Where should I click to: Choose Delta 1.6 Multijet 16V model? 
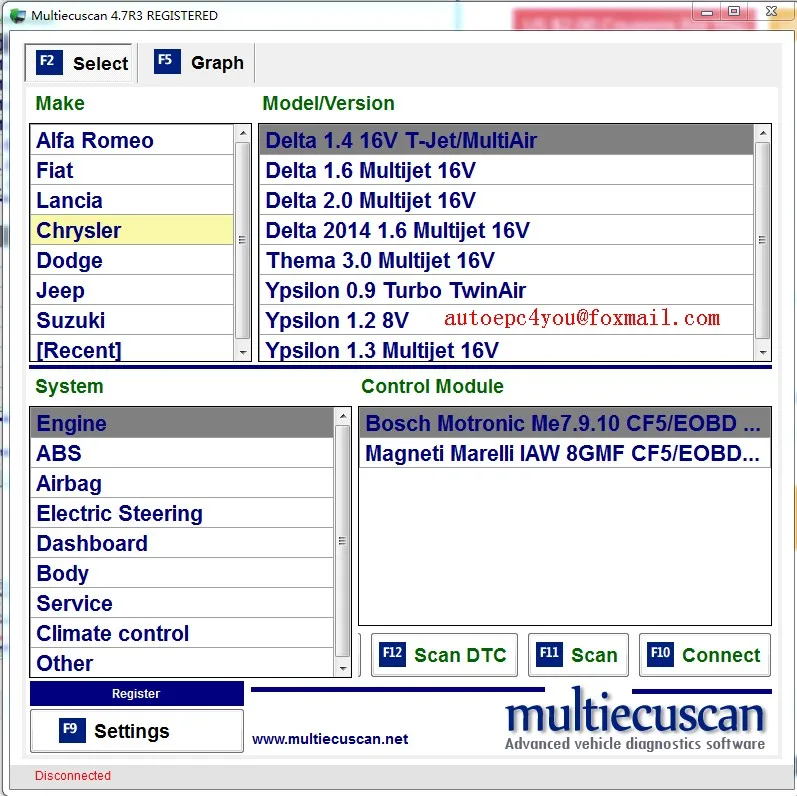(506, 170)
